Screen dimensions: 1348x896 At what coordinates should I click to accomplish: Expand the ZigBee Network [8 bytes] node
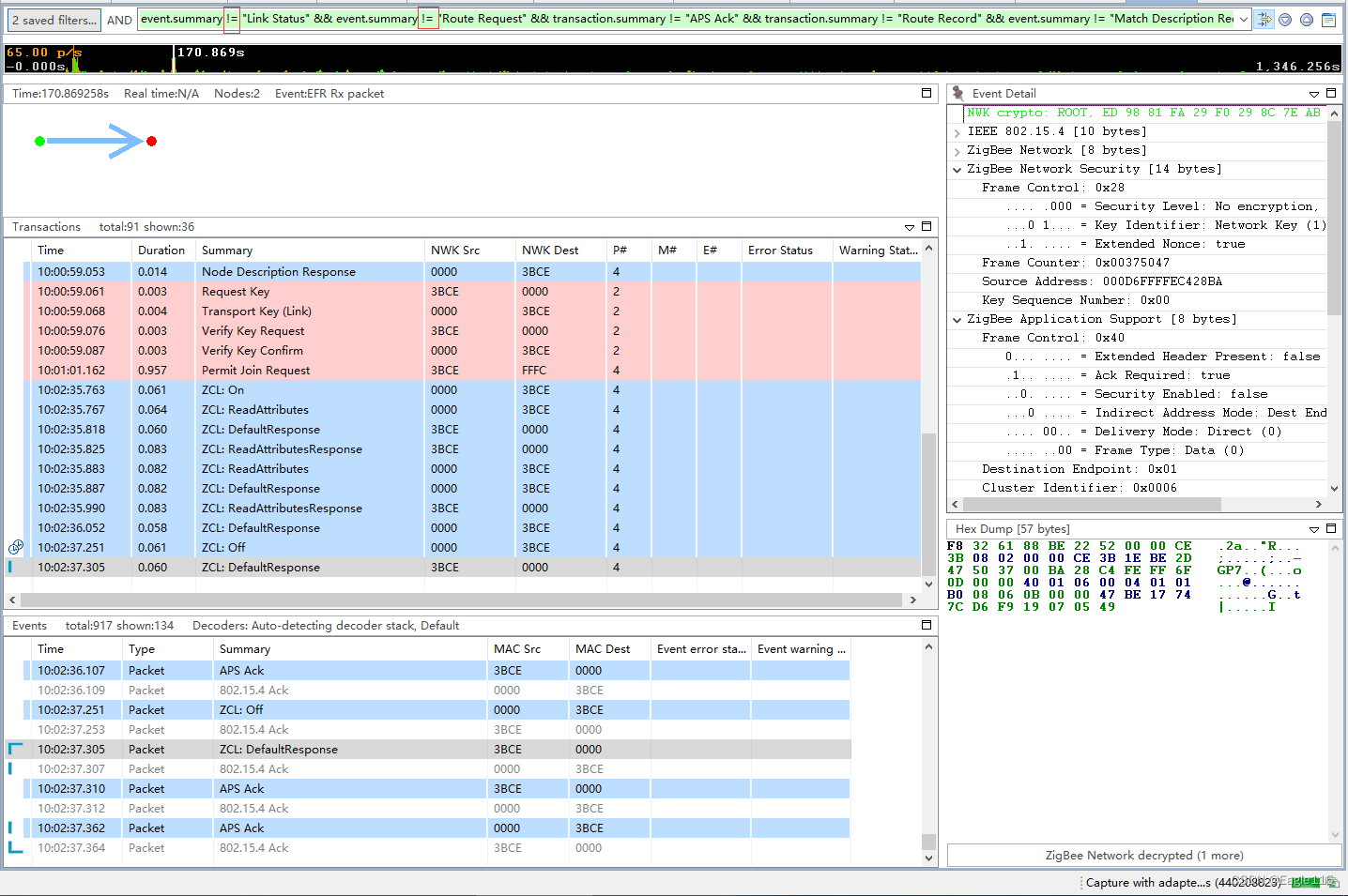click(x=957, y=151)
